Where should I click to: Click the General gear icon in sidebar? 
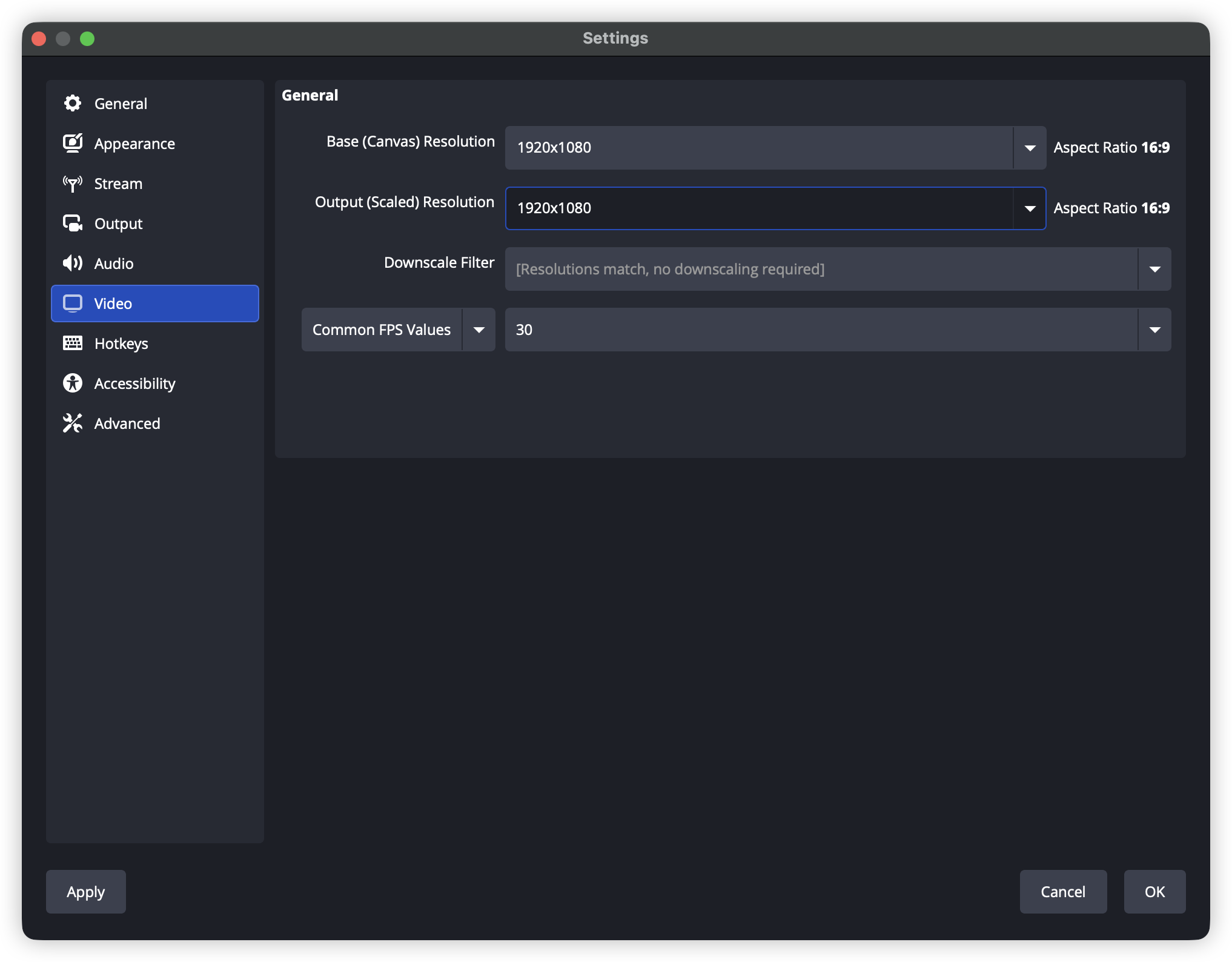tap(73, 104)
